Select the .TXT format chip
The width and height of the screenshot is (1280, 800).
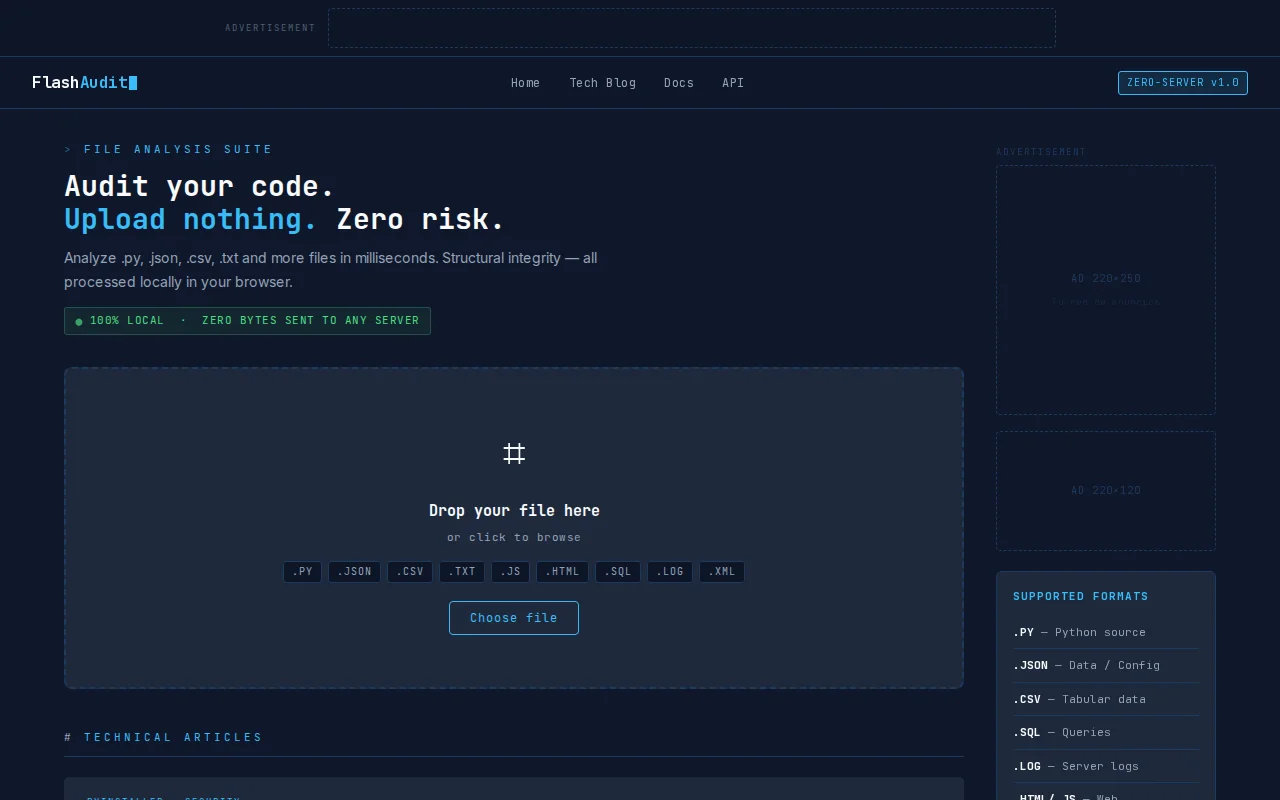click(462, 572)
